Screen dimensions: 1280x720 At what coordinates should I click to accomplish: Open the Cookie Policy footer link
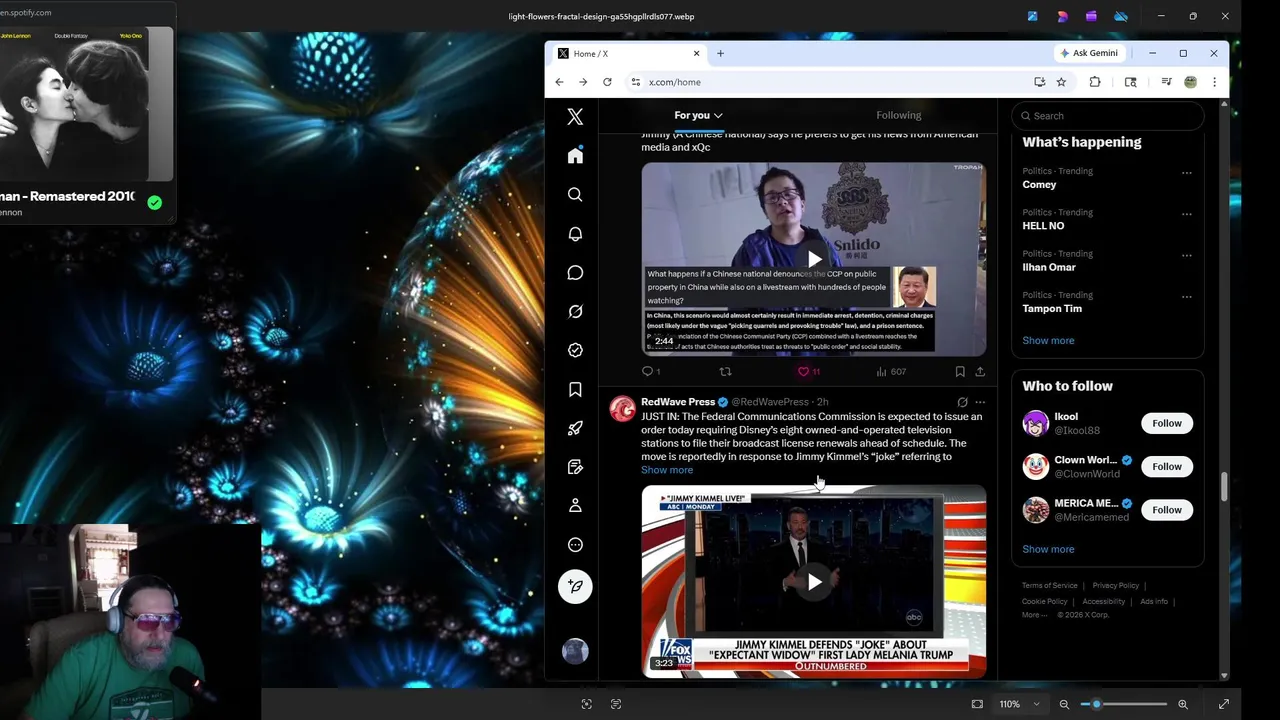click(1044, 602)
